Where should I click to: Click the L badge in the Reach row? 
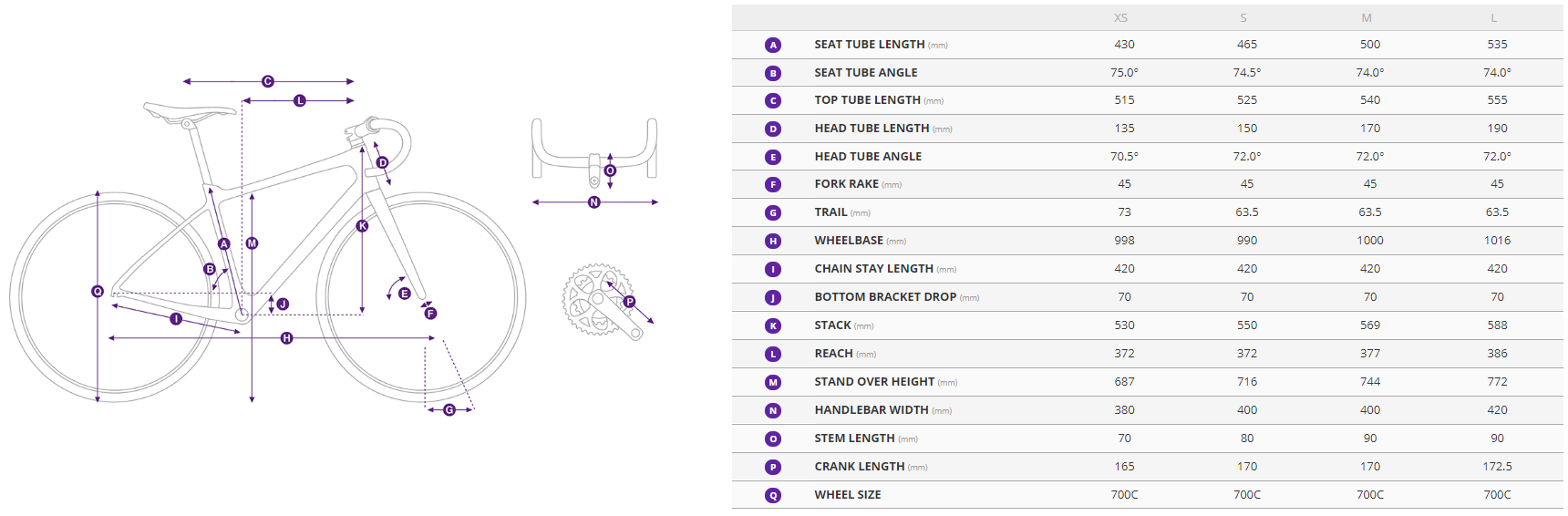tap(773, 354)
